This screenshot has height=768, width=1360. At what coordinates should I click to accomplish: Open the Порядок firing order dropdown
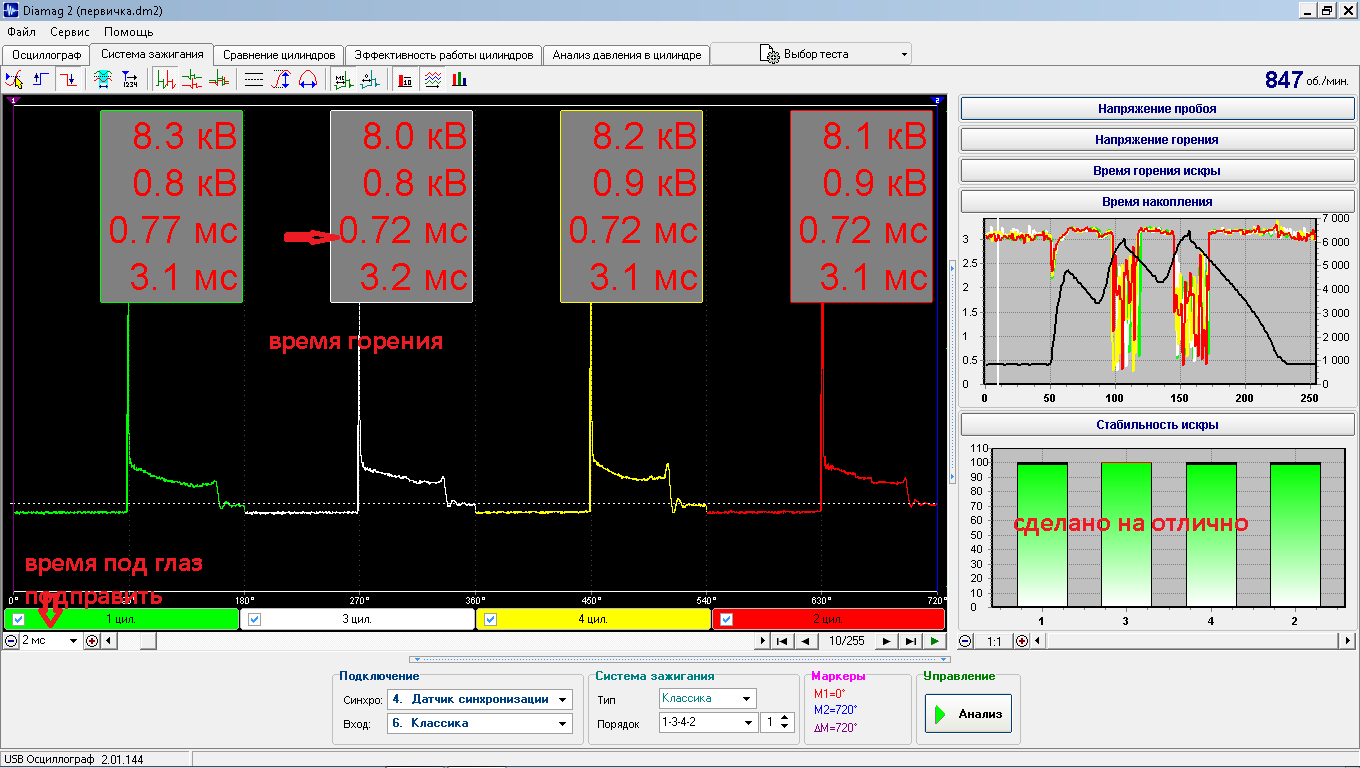[747, 722]
